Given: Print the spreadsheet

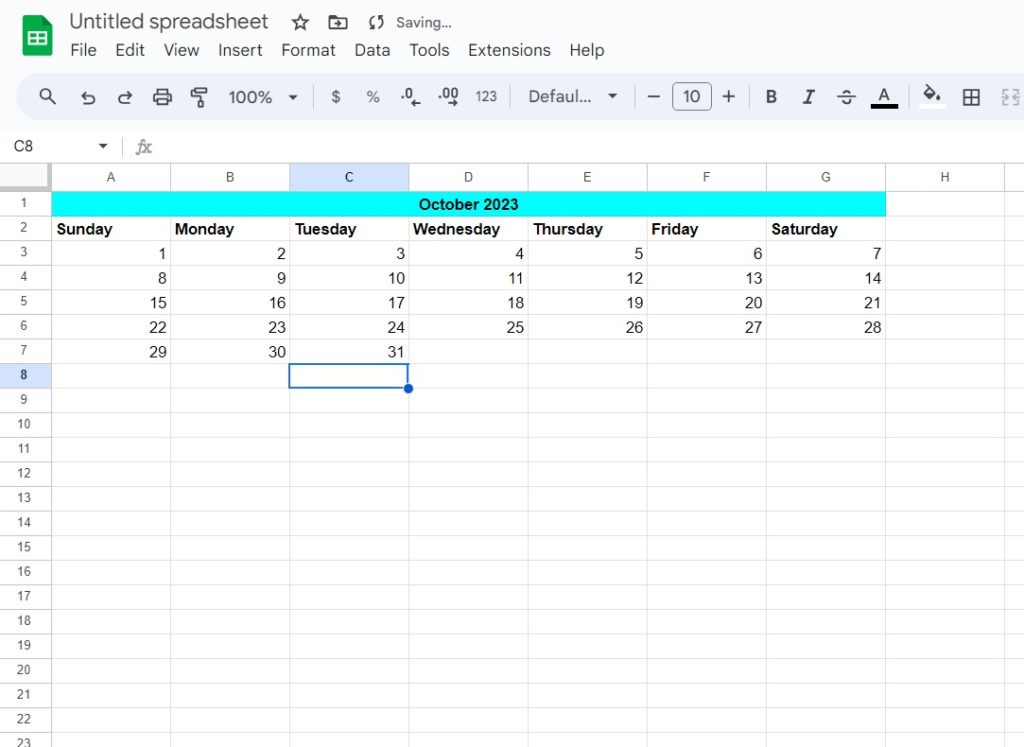Looking at the screenshot, I should coord(162,97).
